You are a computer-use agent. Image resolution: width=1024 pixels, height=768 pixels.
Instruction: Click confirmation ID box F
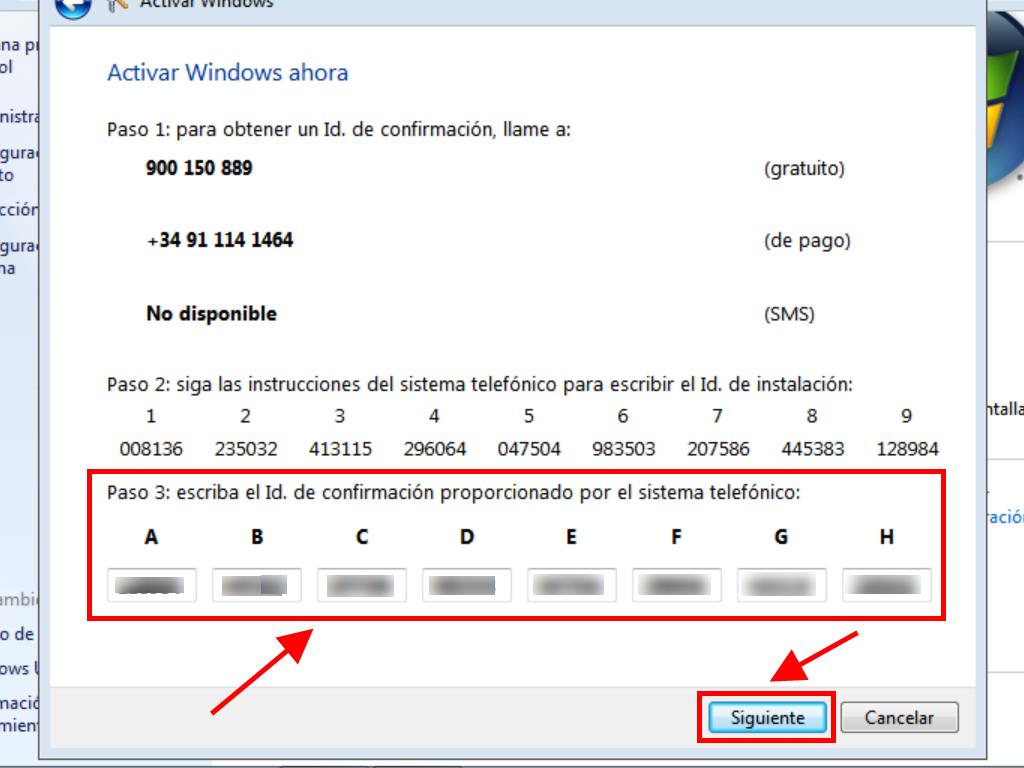(677, 585)
